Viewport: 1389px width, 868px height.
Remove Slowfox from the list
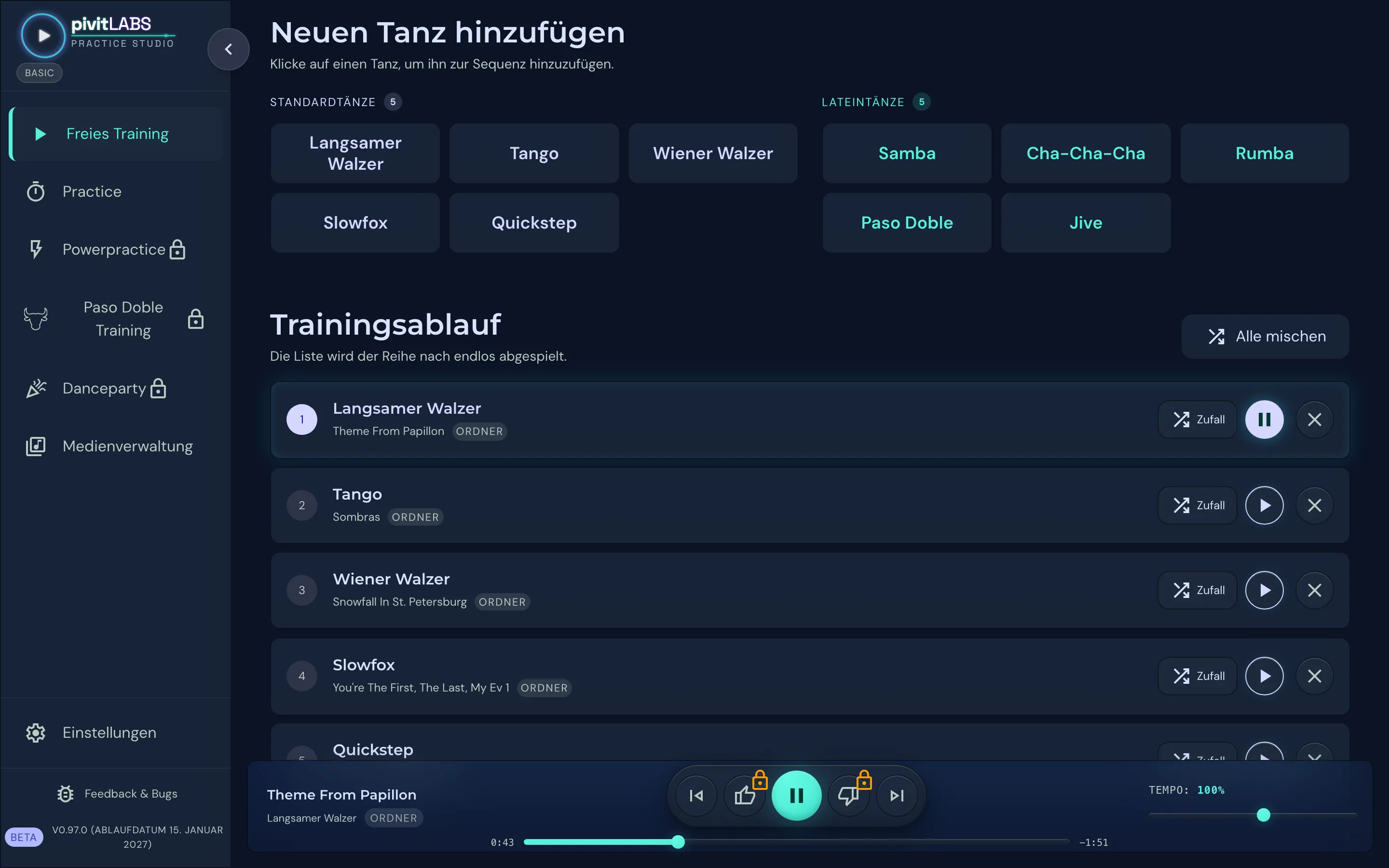(1314, 676)
